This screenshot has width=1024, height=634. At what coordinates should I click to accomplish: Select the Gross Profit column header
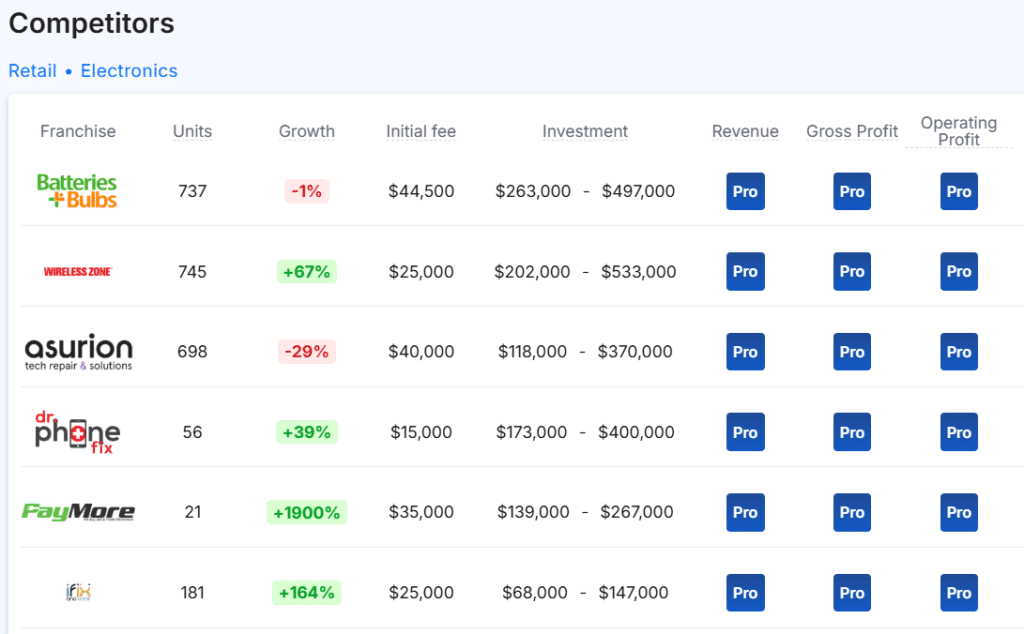pyautogui.click(x=852, y=131)
